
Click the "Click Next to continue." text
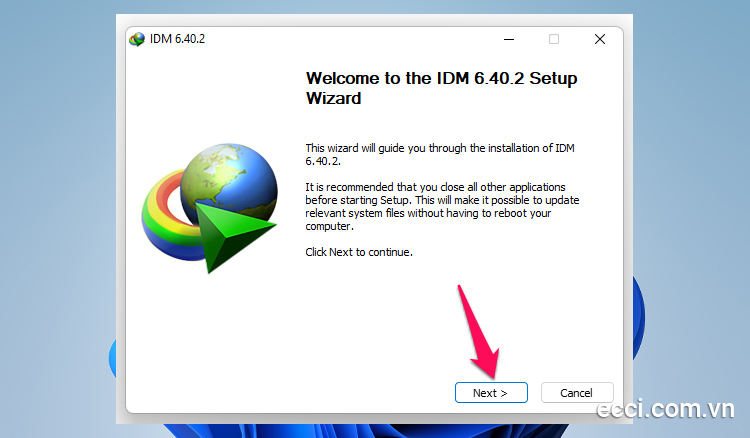tap(359, 252)
